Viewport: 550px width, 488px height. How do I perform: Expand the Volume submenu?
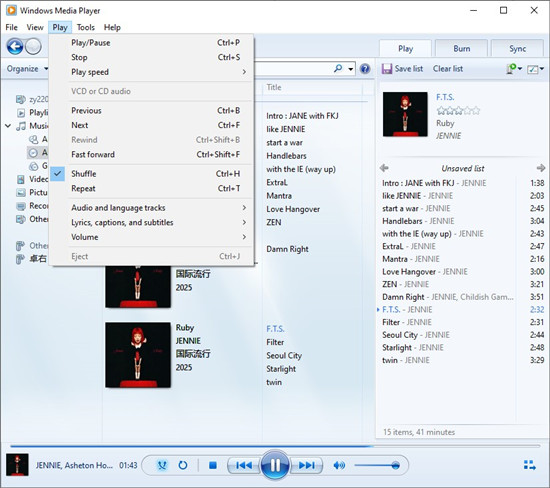(x=152, y=237)
